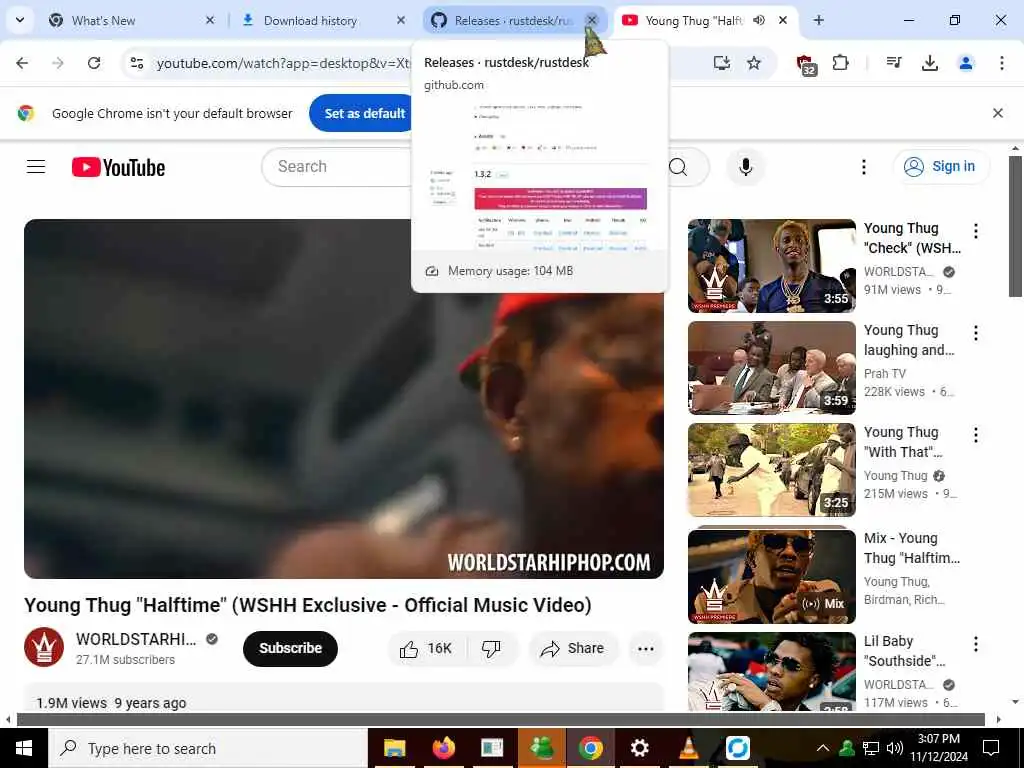
Task: Open YouTube settings three-dot menu
Action: pos(863,167)
